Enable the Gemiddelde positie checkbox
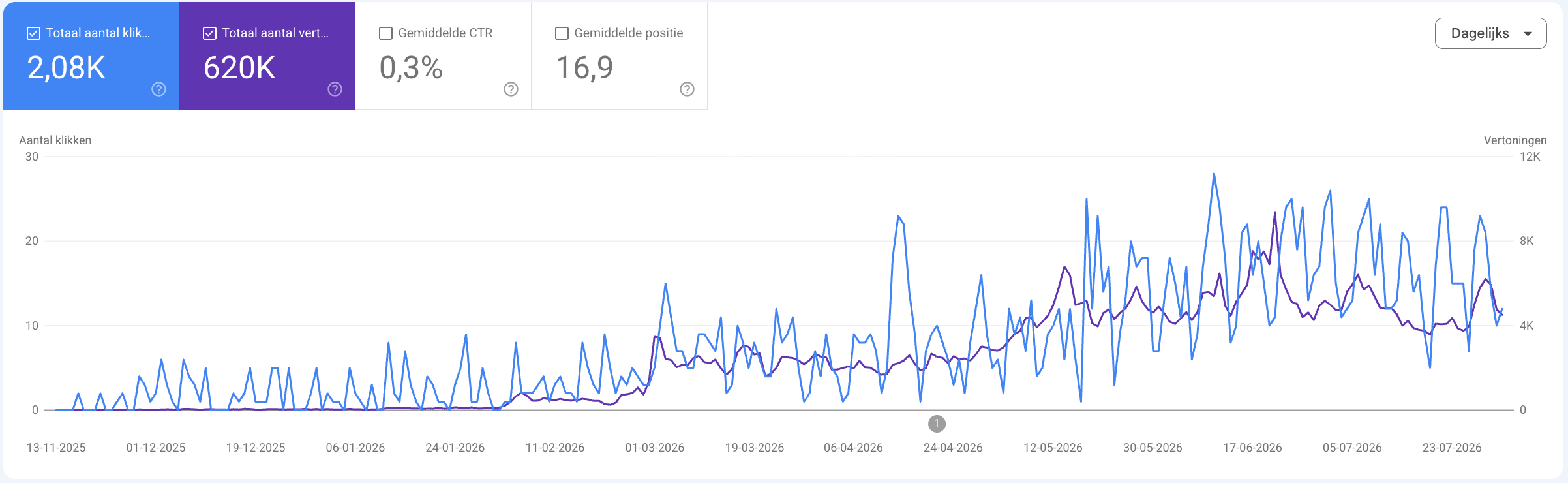Screen dimensions: 1568x483 point(562,33)
